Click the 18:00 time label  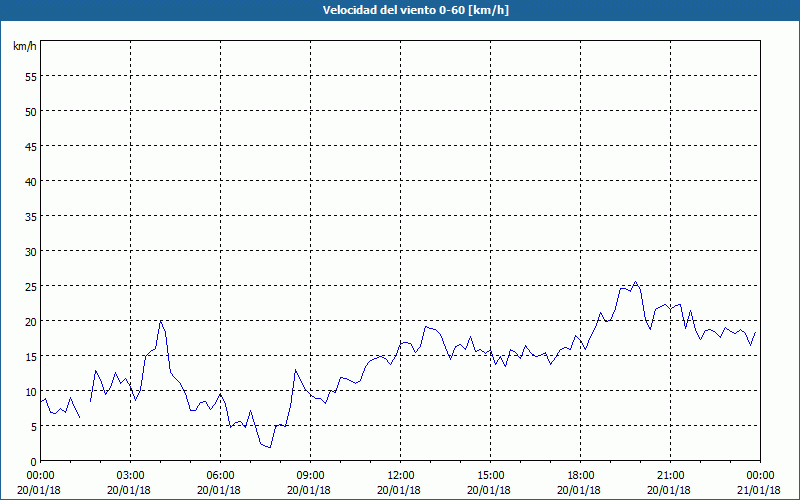tap(581, 476)
